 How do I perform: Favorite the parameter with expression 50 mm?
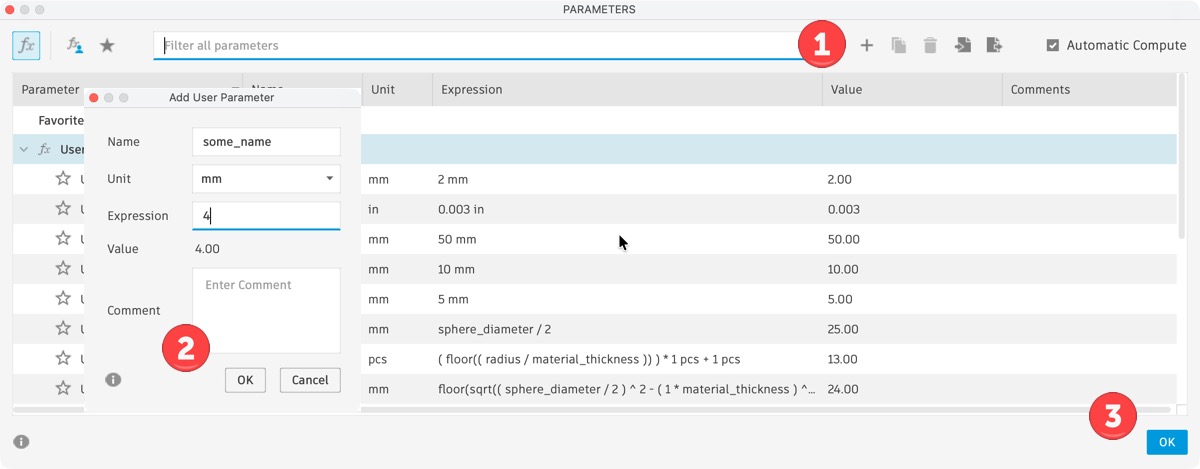63,239
